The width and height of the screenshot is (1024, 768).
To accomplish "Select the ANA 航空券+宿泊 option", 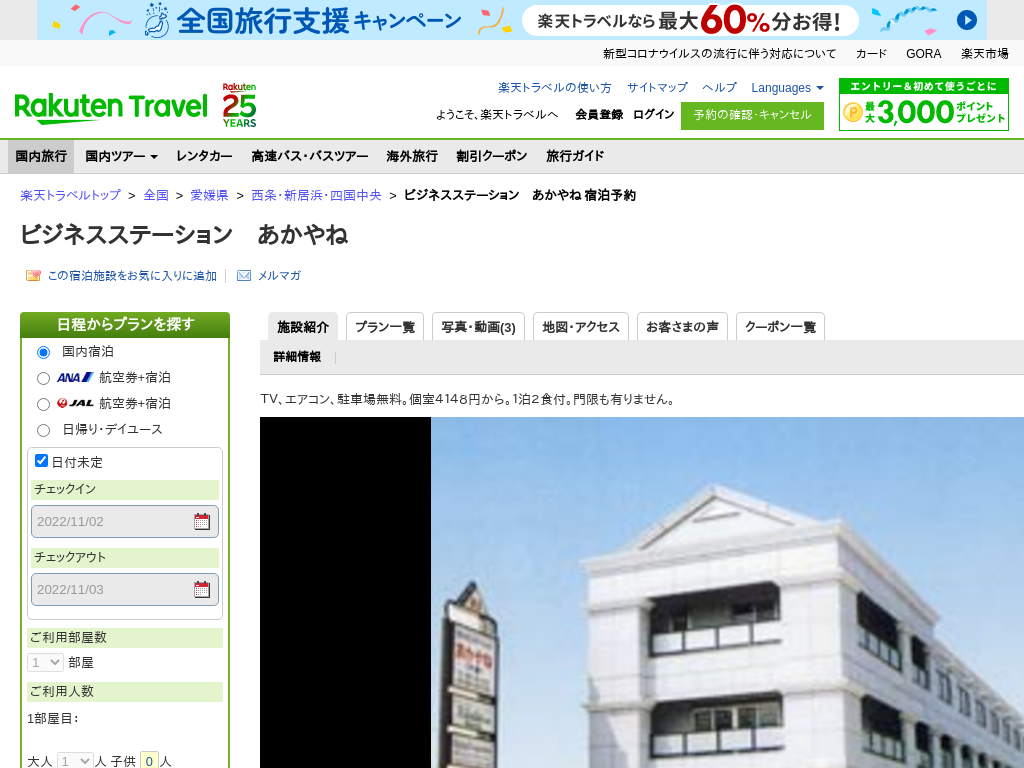I will 43,378.
